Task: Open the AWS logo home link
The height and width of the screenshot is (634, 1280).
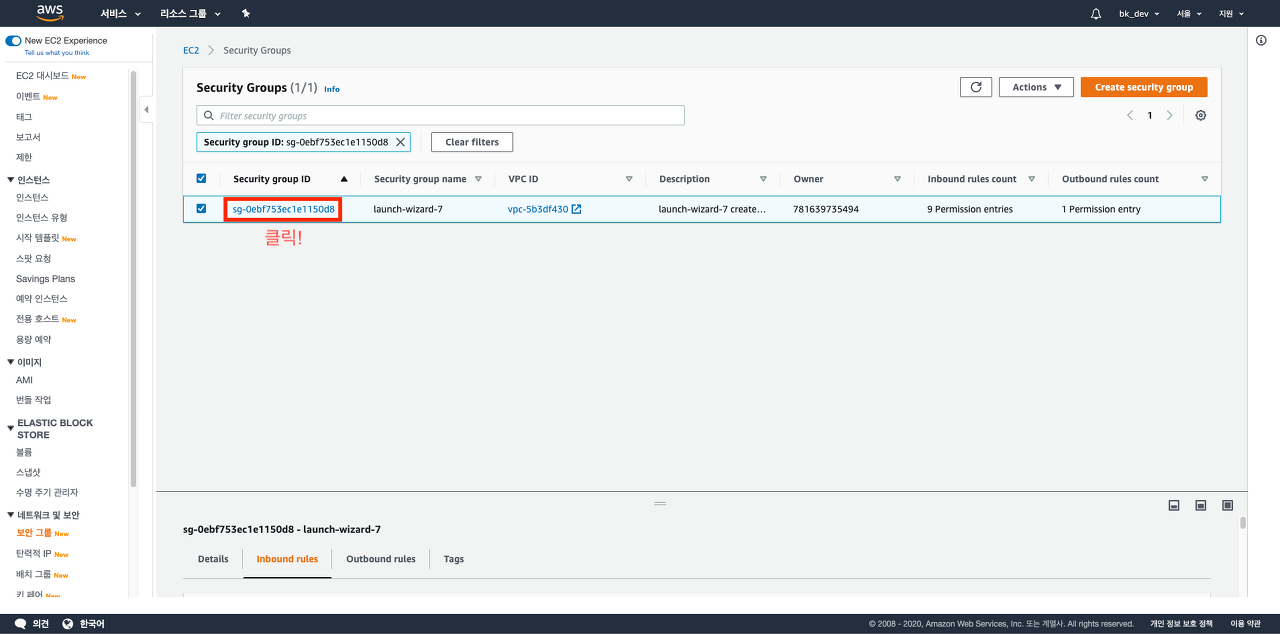Action: click(x=50, y=13)
